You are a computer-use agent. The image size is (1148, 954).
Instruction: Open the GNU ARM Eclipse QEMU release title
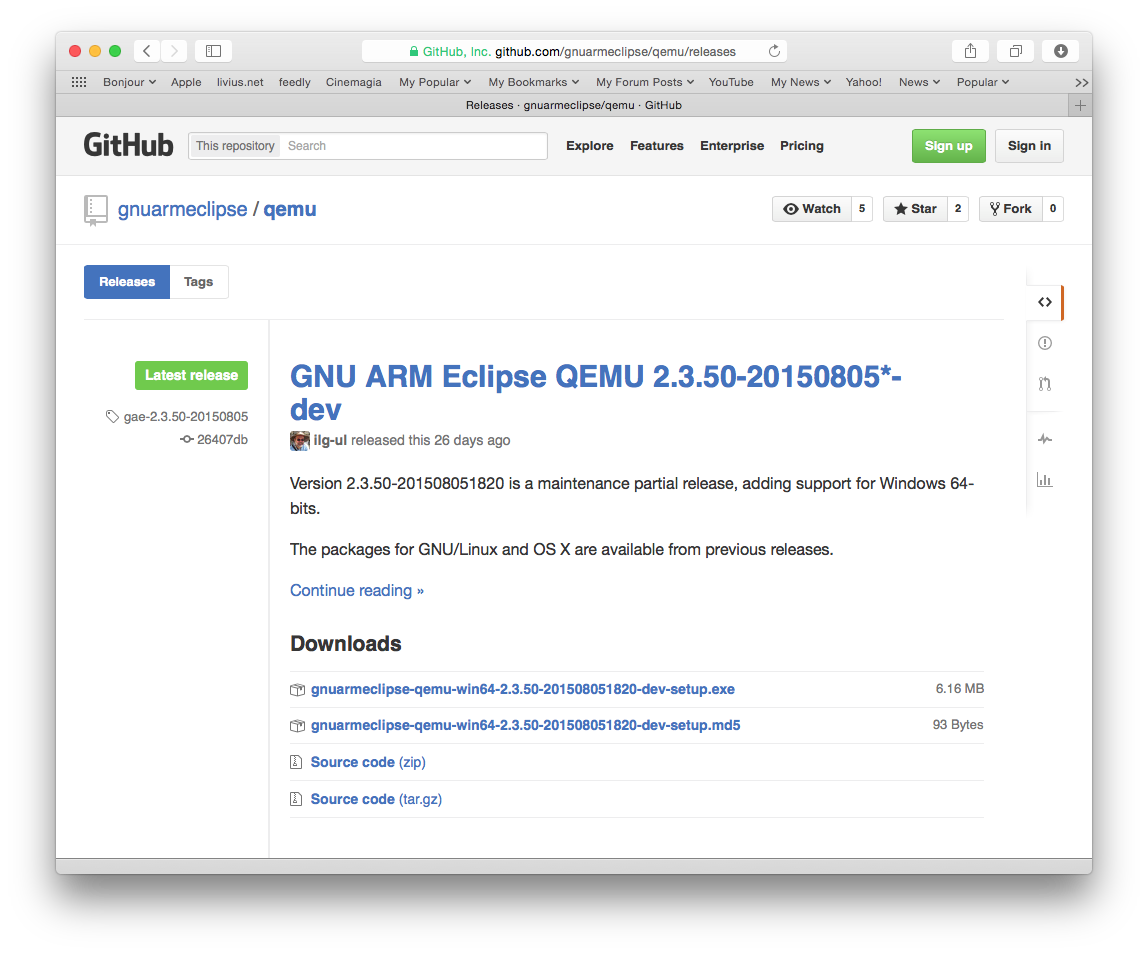pos(595,393)
